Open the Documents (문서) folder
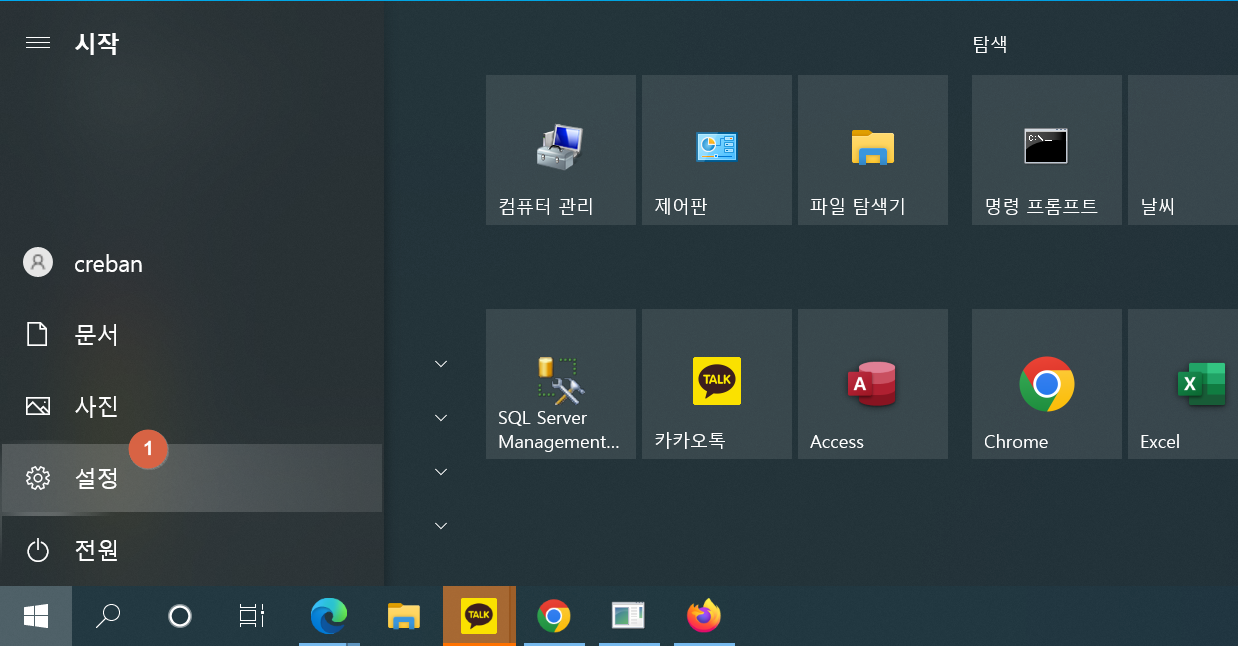Image resolution: width=1238 pixels, height=646 pixels. 192,334
